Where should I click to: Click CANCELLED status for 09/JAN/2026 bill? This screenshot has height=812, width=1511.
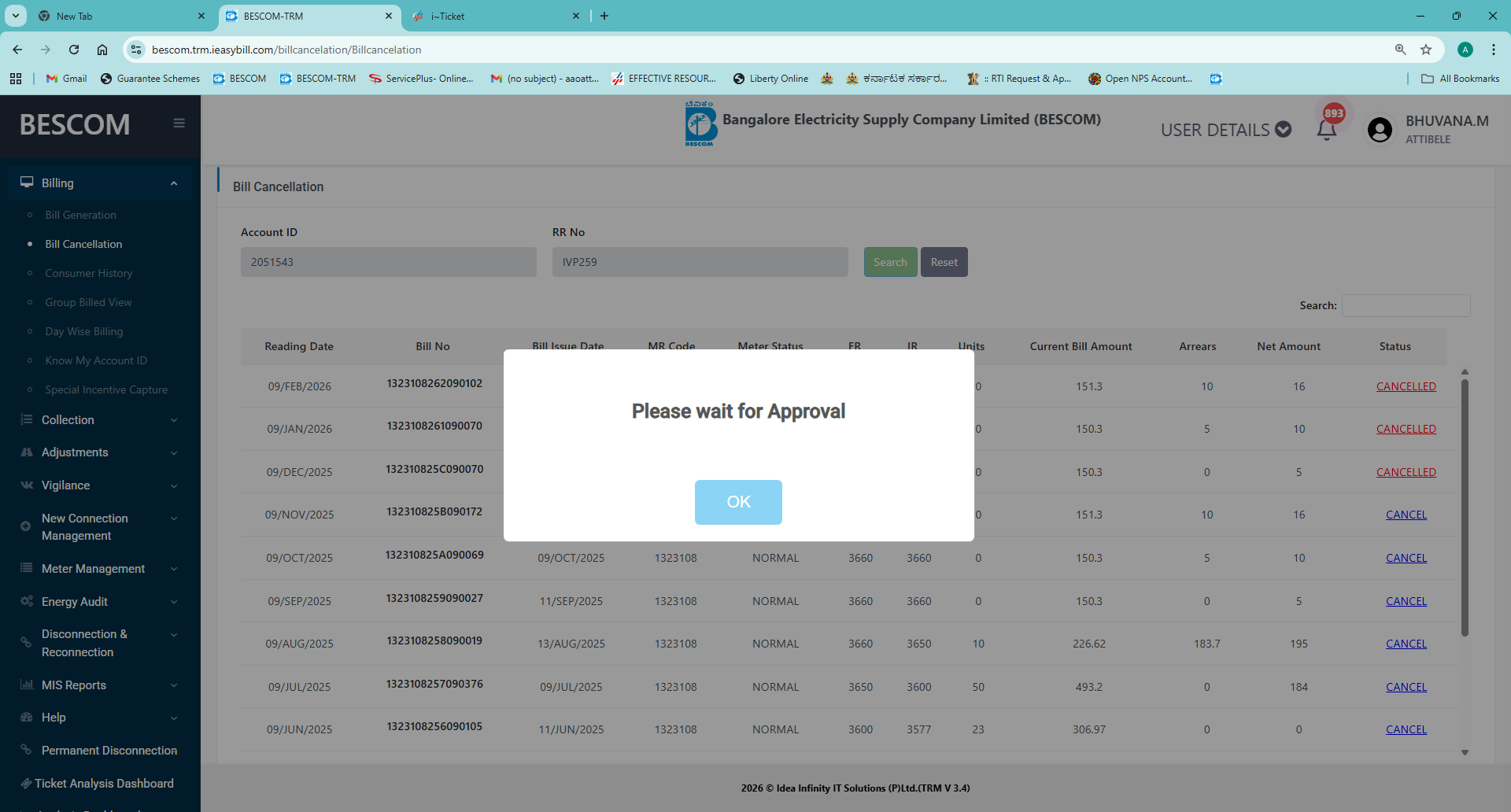click(1406, 429)
